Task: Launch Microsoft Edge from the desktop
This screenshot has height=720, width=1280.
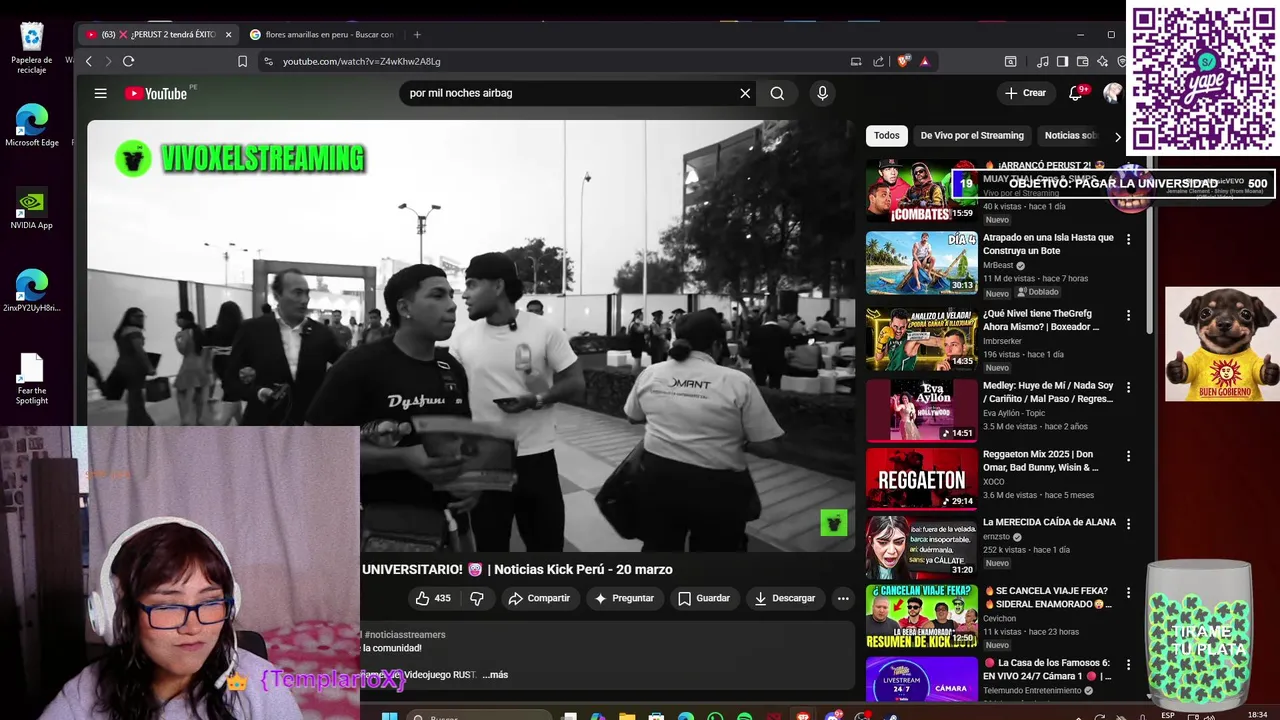Action: (31, 125)
